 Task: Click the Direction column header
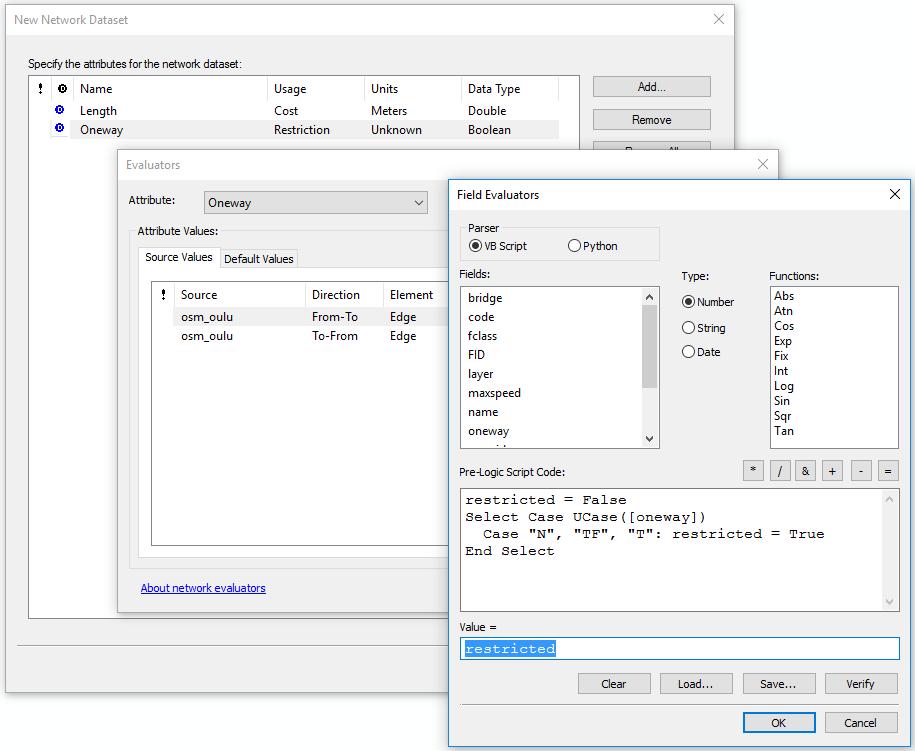tap(344, 295)
